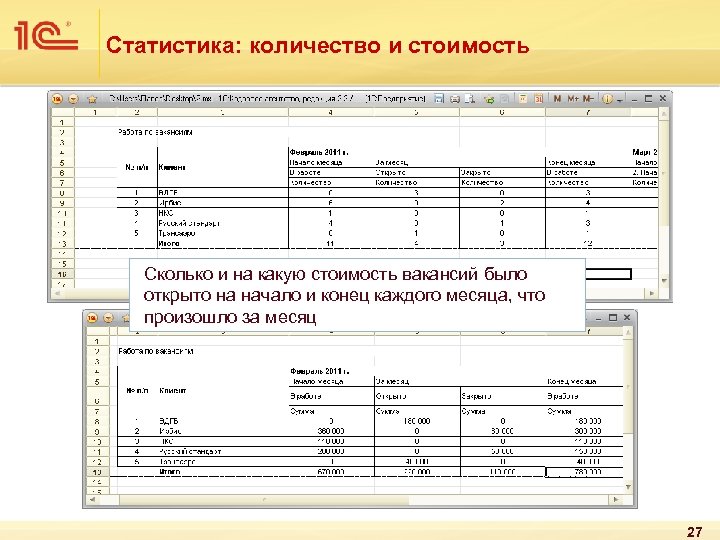Viewport: 720px width, 540px height.
Task: Minimize the bottom spreadsheet window
Action: (x=598, y=318)
